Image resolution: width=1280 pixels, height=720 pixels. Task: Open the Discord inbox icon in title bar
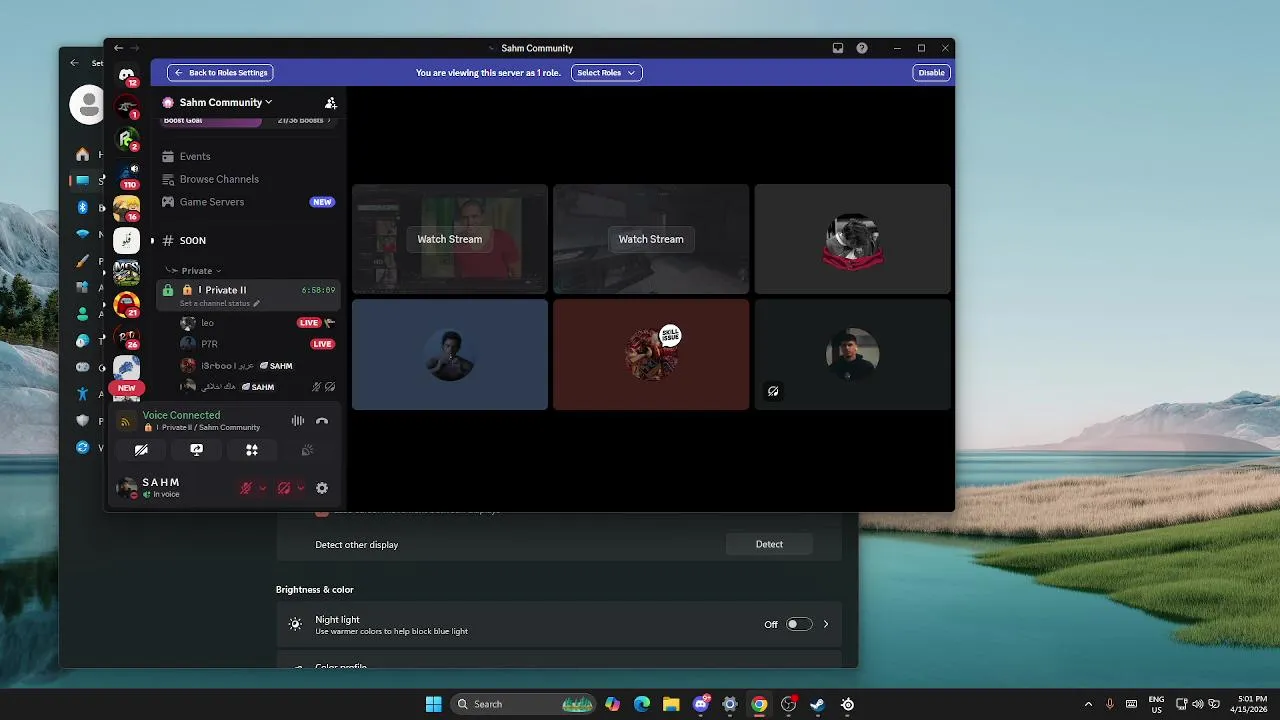point(838,48)
